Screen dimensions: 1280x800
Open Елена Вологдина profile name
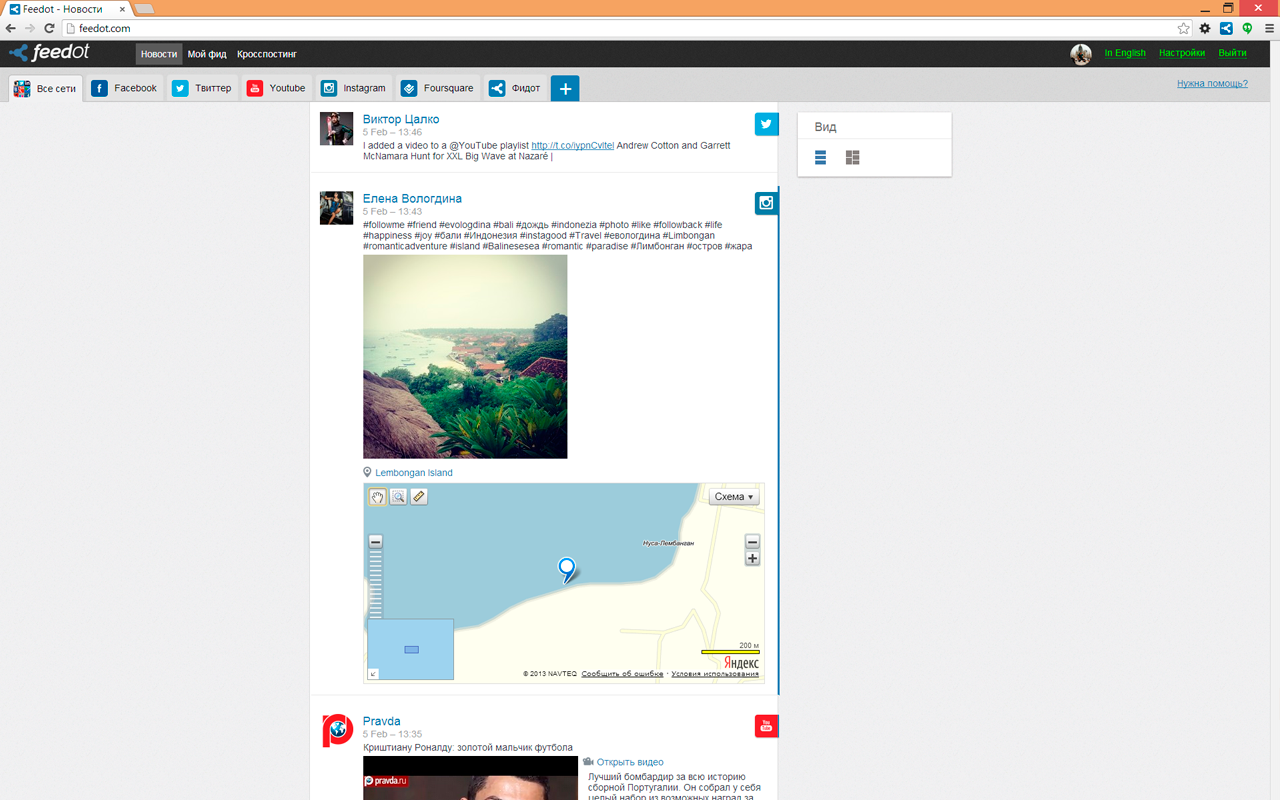point(412,198)
